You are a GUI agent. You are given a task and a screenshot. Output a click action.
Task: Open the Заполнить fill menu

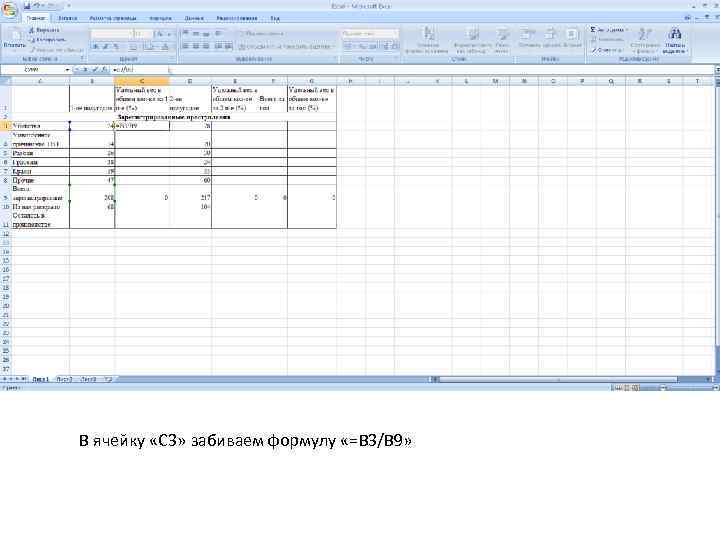607,39
